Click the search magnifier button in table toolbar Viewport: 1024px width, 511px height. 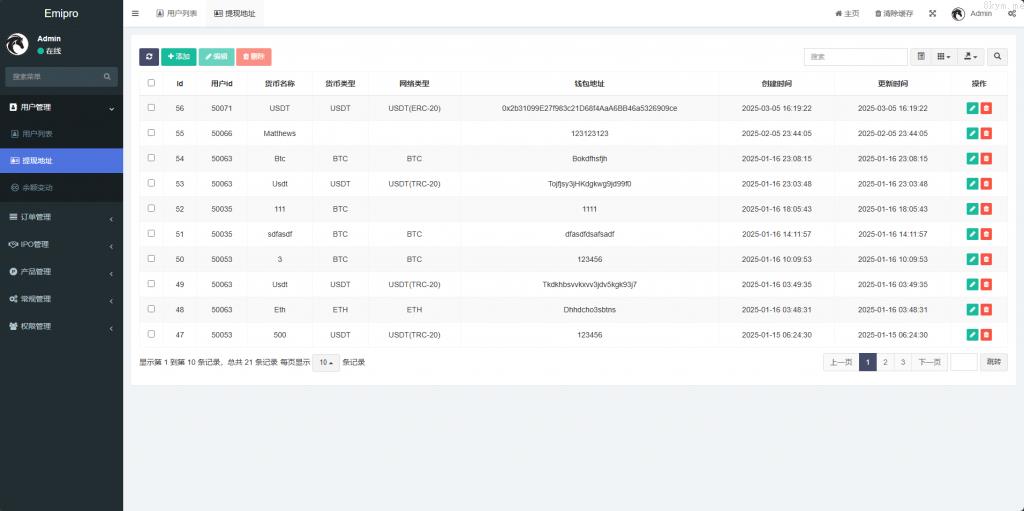(x=997, y=57)
